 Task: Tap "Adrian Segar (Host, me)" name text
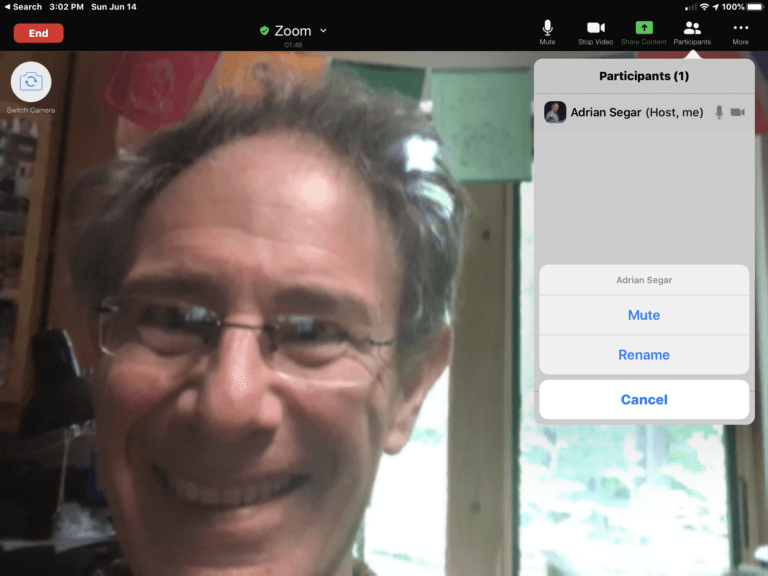tap(637, 112)
